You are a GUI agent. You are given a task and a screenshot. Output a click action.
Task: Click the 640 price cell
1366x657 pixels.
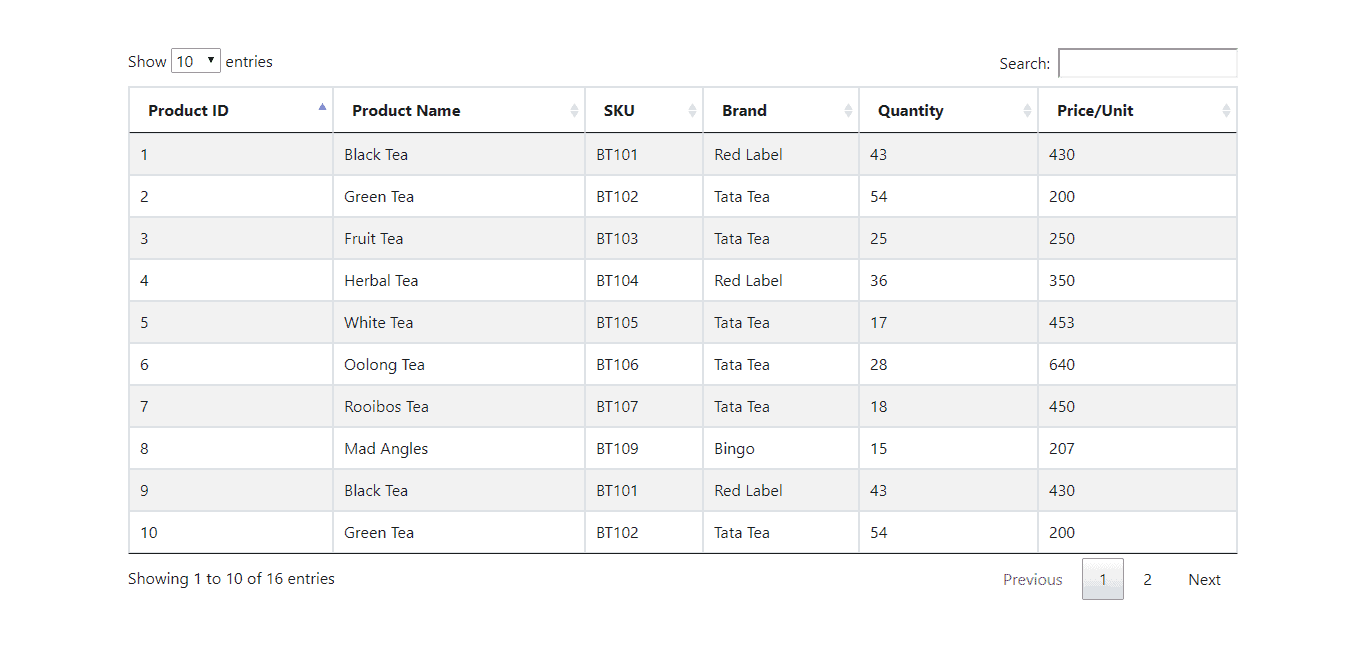(x=1138, y=365)
